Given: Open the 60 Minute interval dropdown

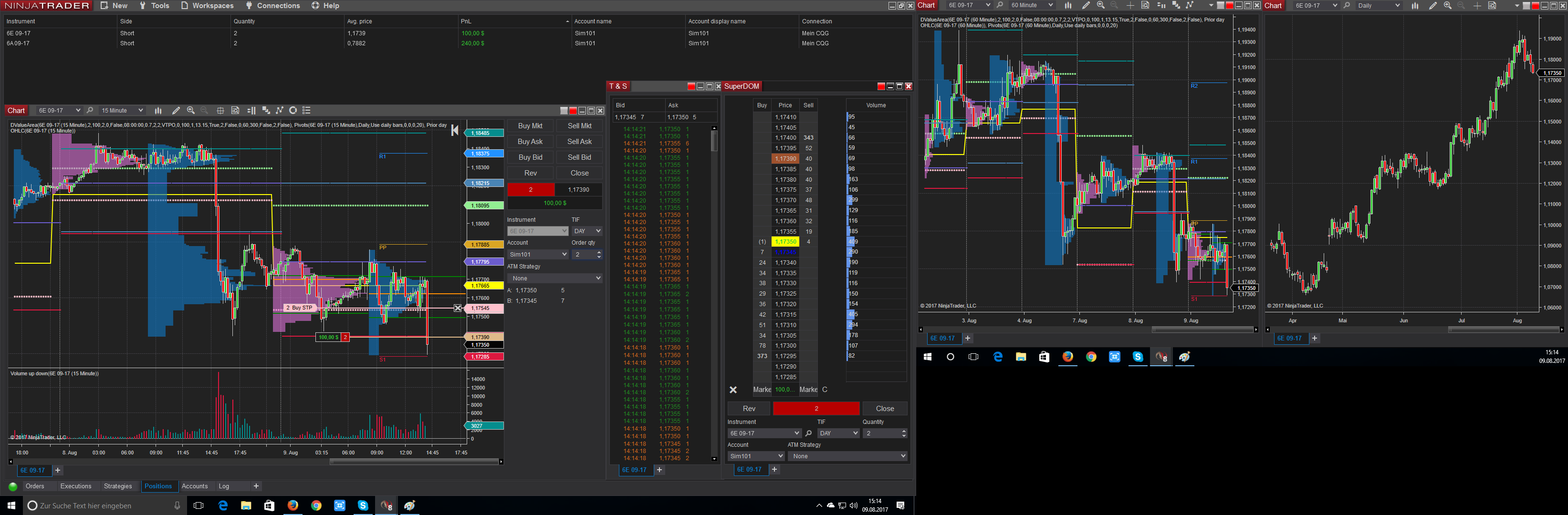Looking at the screenshot, I should pyautogui.click(x=1031, y=5).
